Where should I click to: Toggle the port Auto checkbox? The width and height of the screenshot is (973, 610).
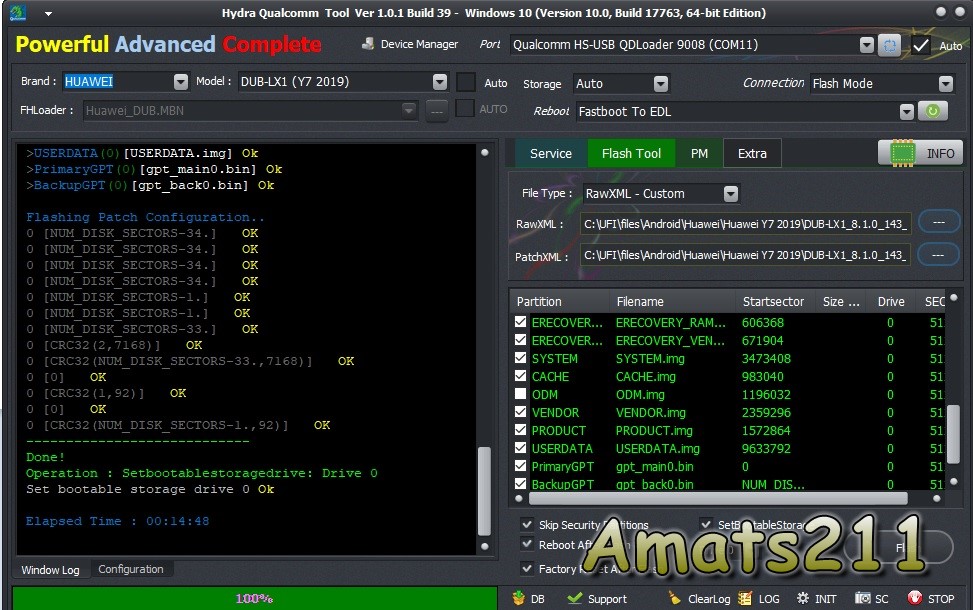point(921,46)
